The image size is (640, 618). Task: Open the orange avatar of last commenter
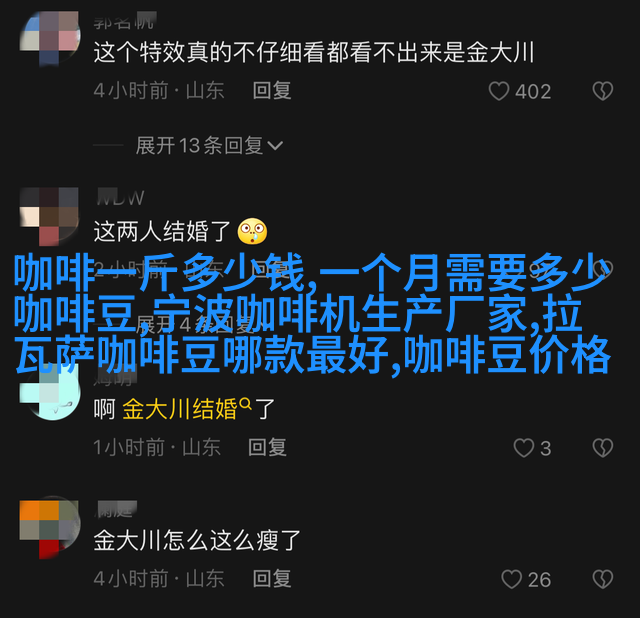[50, 529]
